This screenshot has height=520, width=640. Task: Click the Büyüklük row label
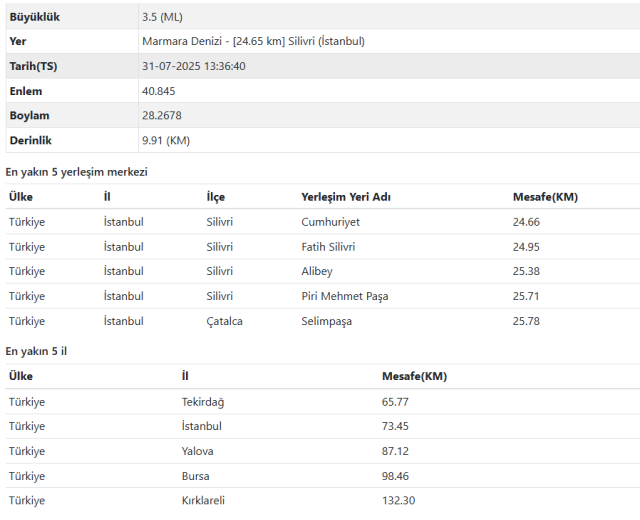pyautogui.click(x=37, y=17)
